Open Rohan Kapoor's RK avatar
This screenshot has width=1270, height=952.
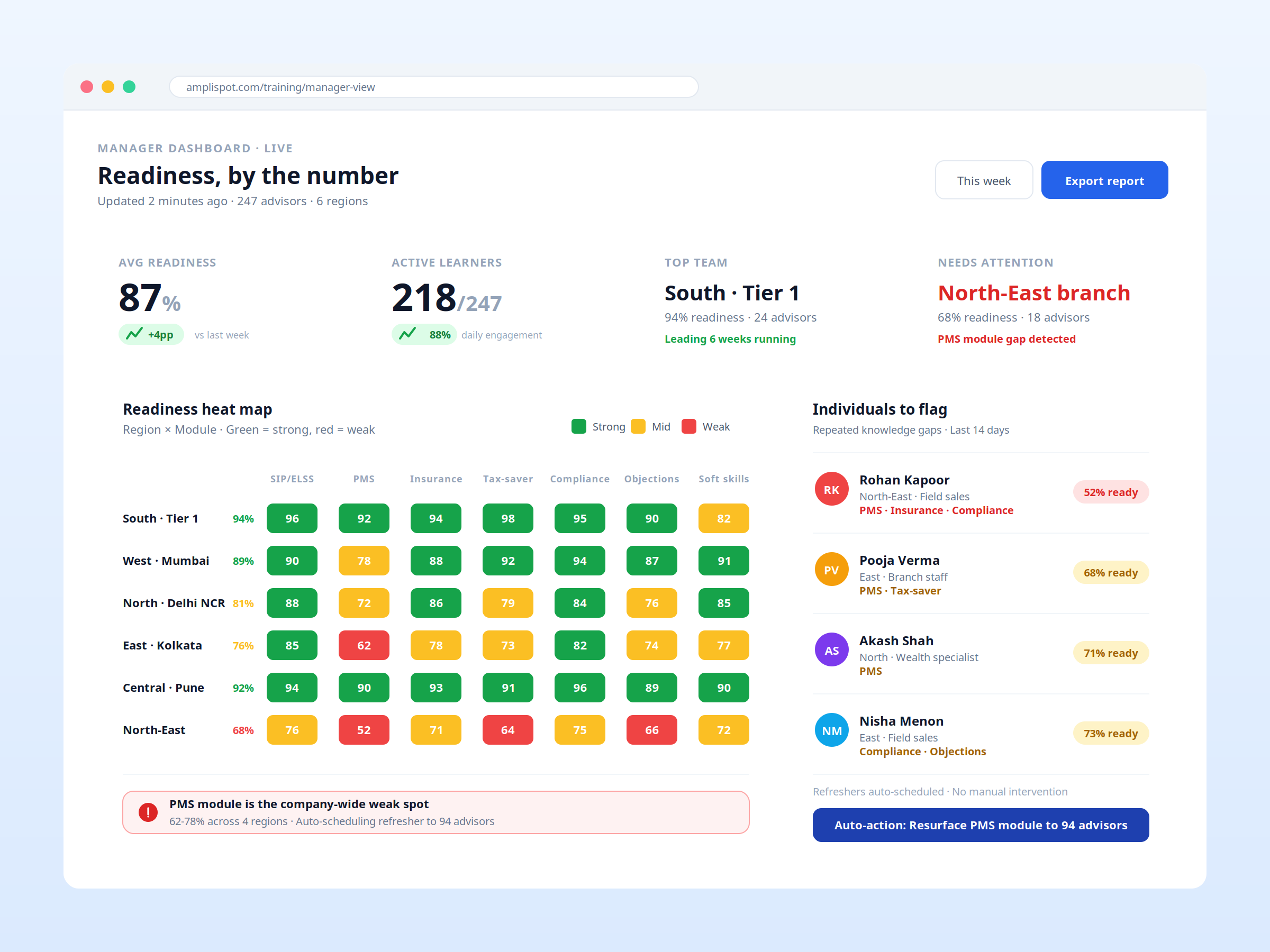(x=831, y=489)
